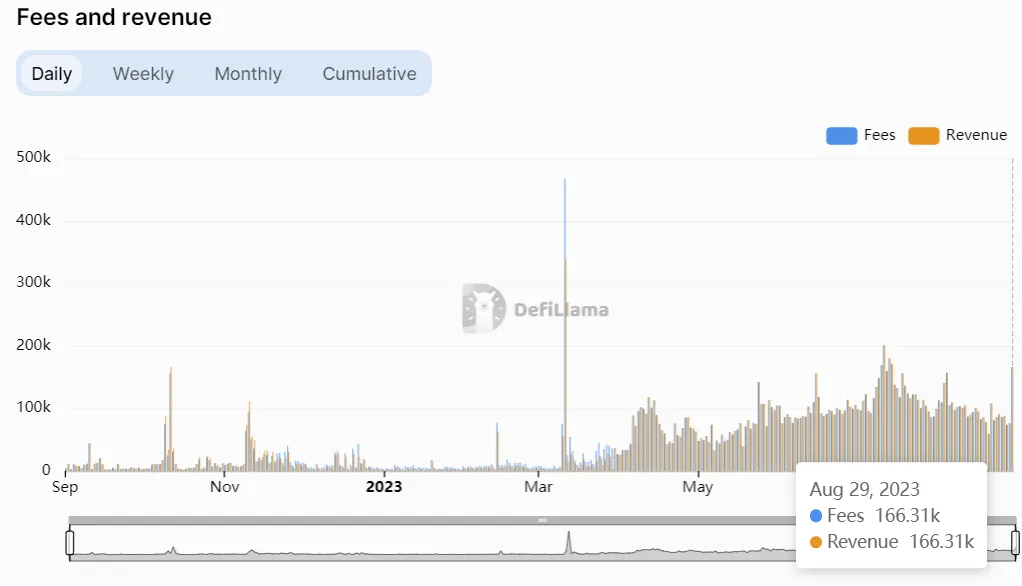The image size is (1022, 586).
Task: Toggle the Revenue series in legend
Action: click(957, 135)
